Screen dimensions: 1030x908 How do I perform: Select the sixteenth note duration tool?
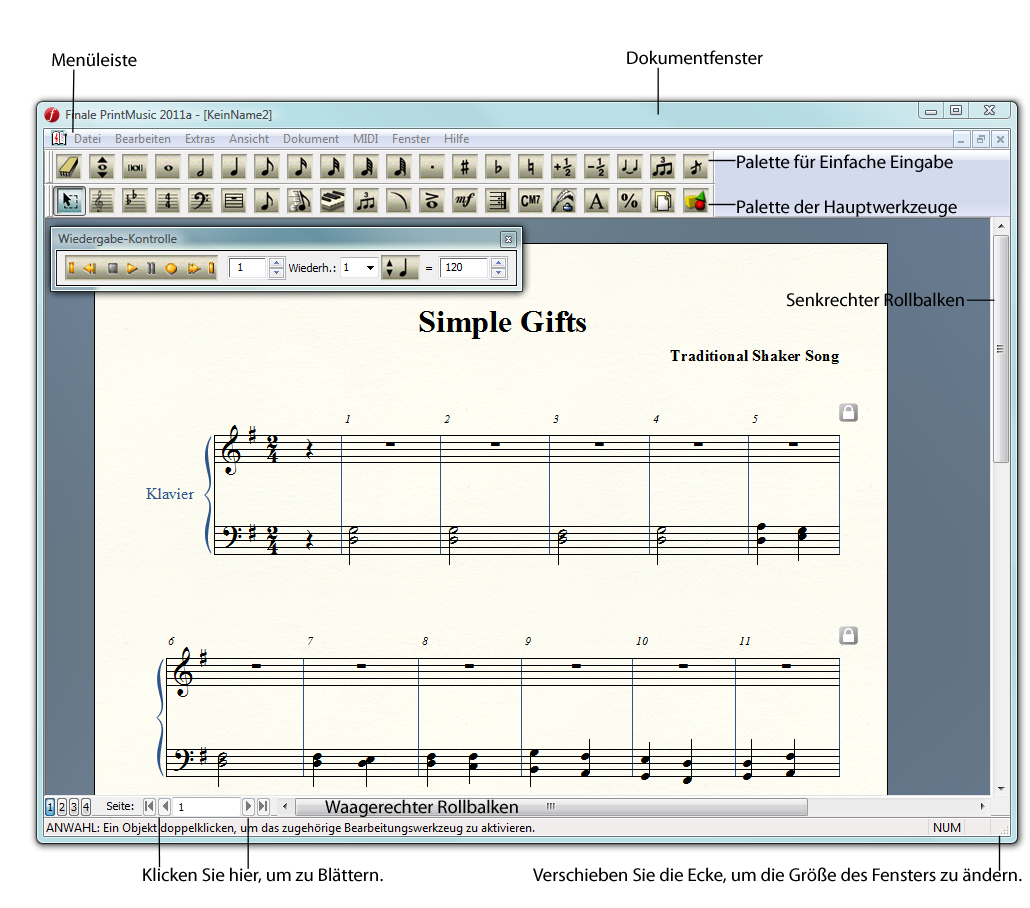pyautogui.click(x=300, y=168)
